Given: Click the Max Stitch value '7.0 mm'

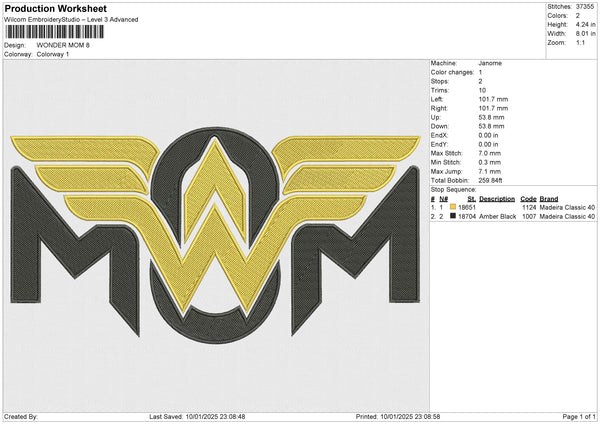Looking at the screenshot, I should pyautogui.click(x=489, y=153).
